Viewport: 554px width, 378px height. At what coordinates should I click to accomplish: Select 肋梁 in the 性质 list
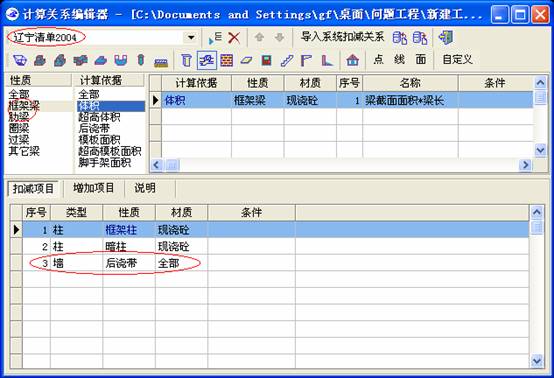[x=19, y=117]
